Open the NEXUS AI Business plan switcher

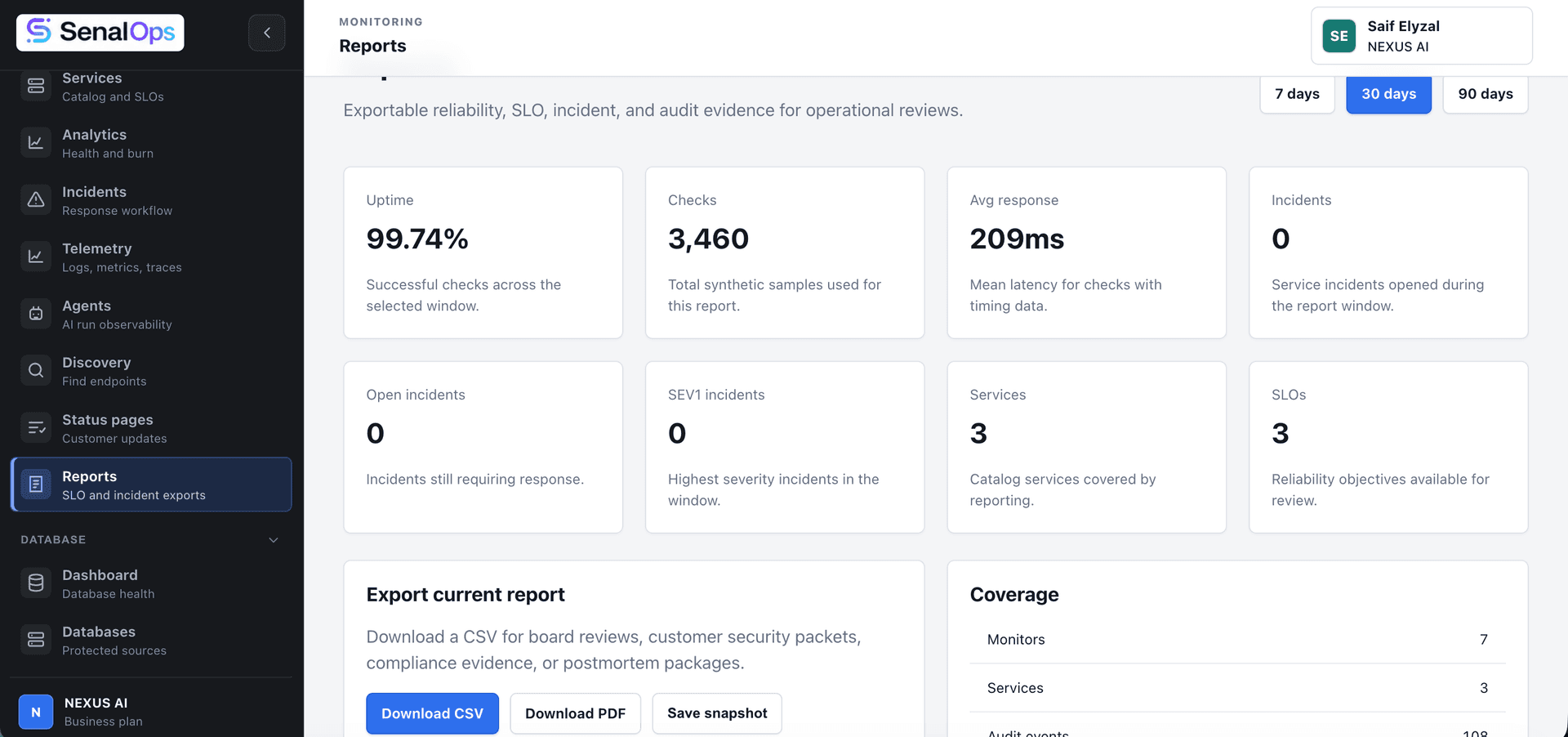(151, 712)
